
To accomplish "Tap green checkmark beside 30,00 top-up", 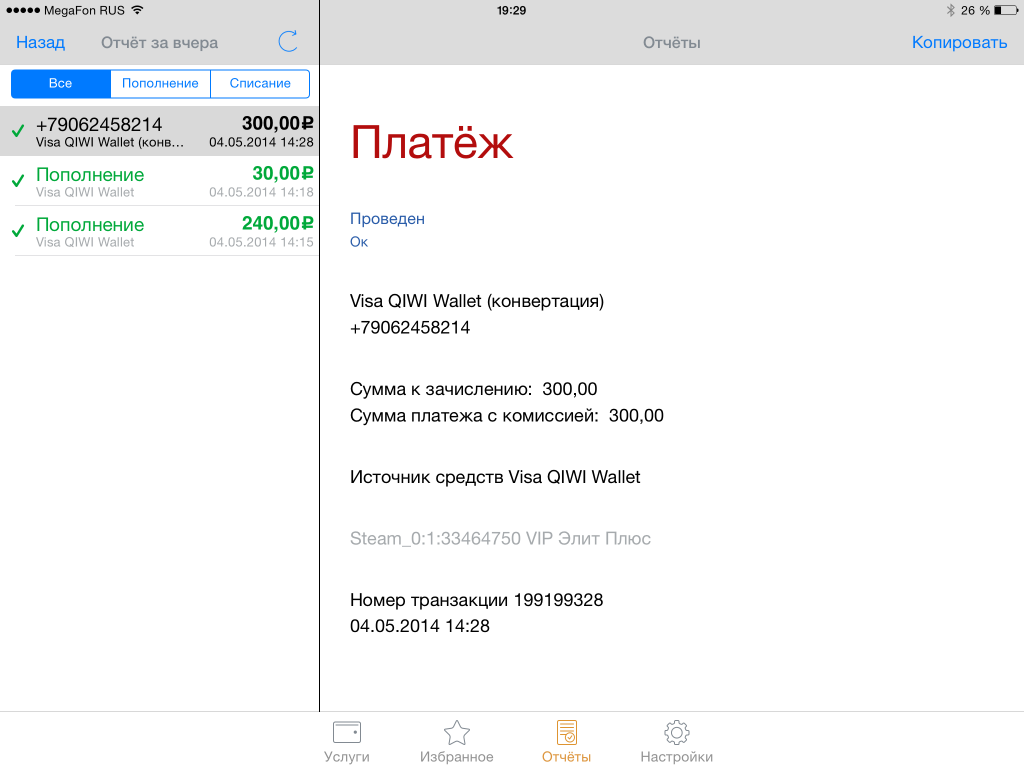I will [x=18, y=181].
